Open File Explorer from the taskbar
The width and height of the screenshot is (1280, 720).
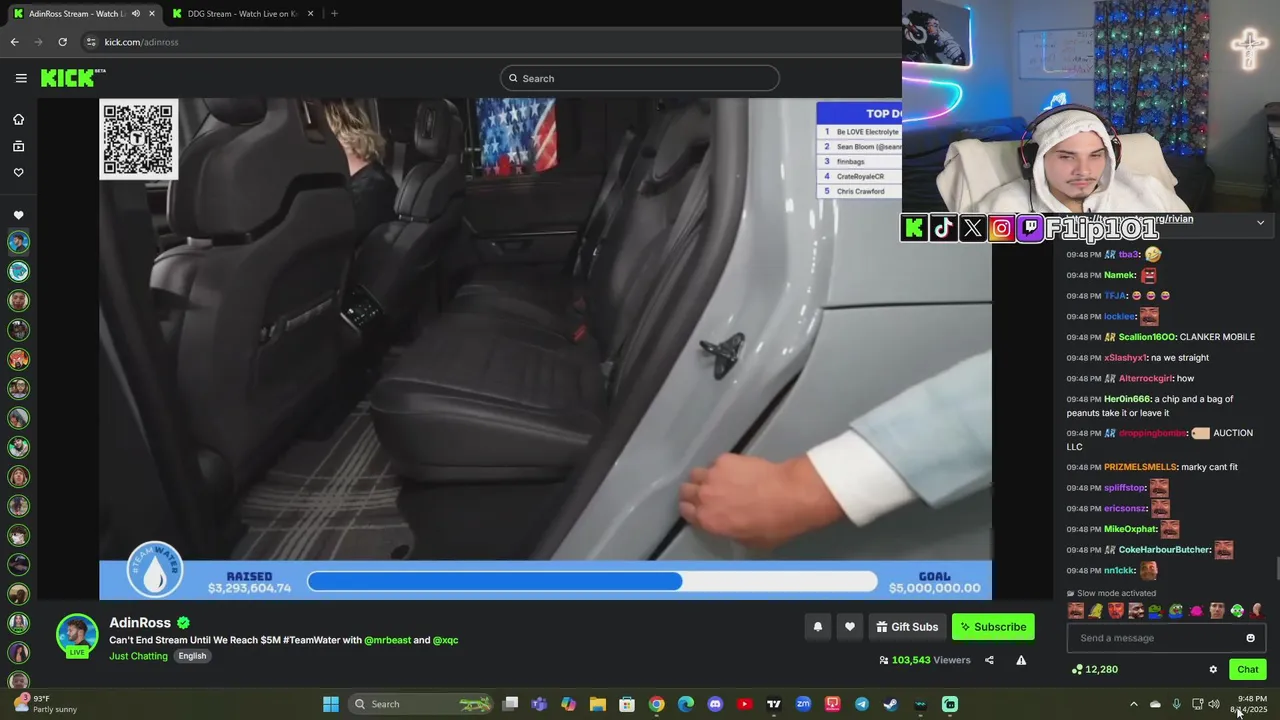pyautogui.click(x=598, y=704)
